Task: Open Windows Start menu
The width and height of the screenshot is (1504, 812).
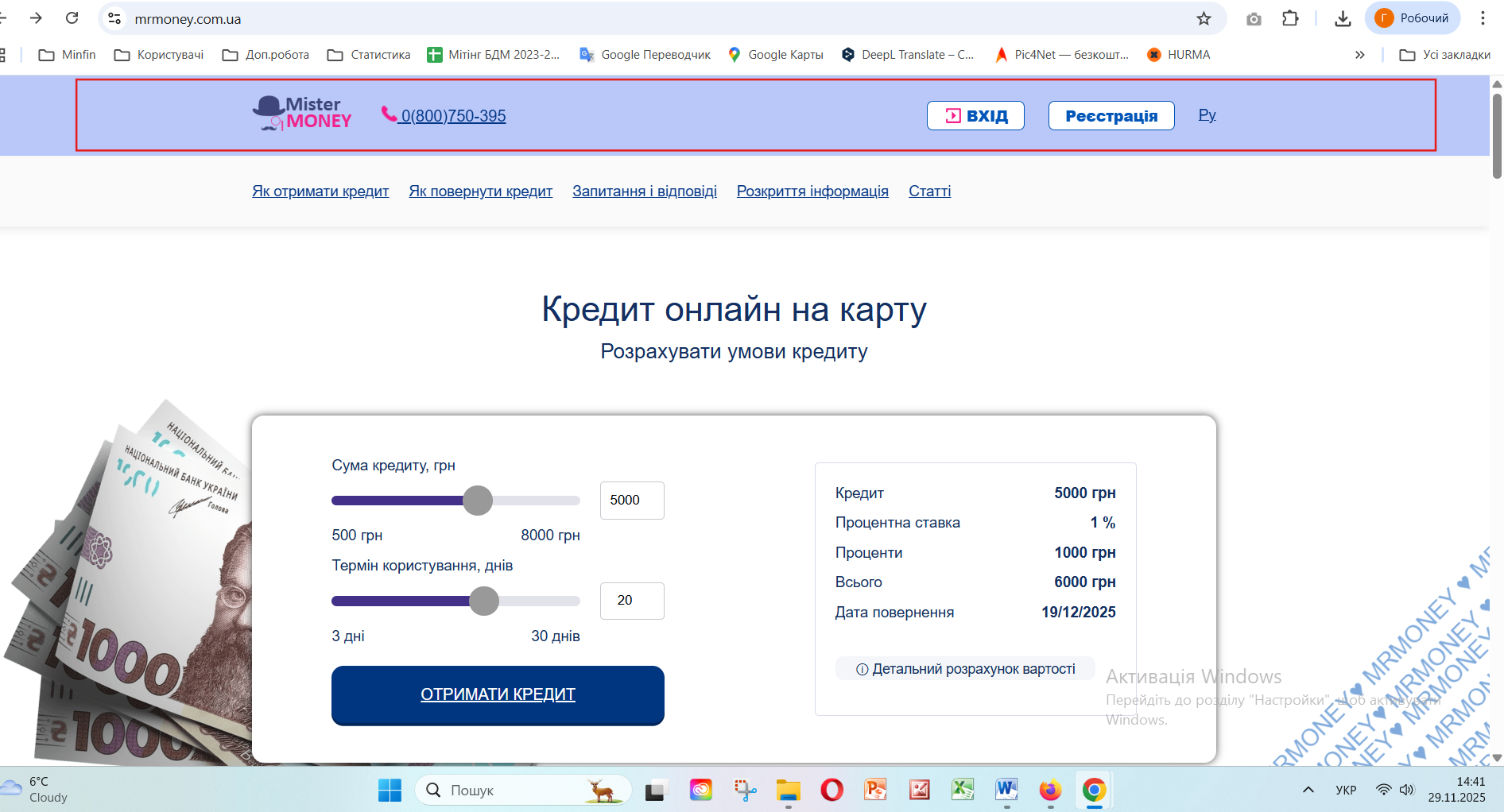Action: coord(390,790)
